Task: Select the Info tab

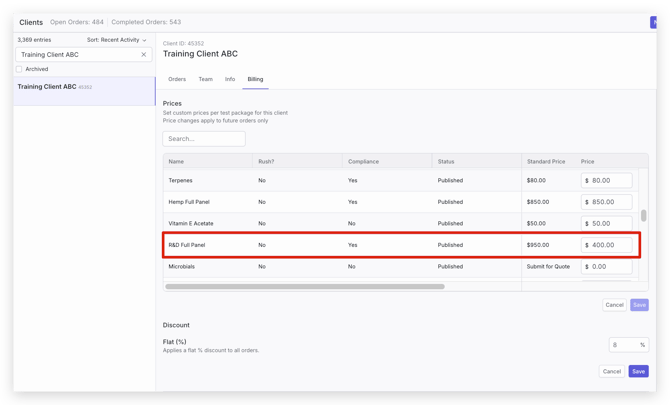Action: tap(230, 79)
